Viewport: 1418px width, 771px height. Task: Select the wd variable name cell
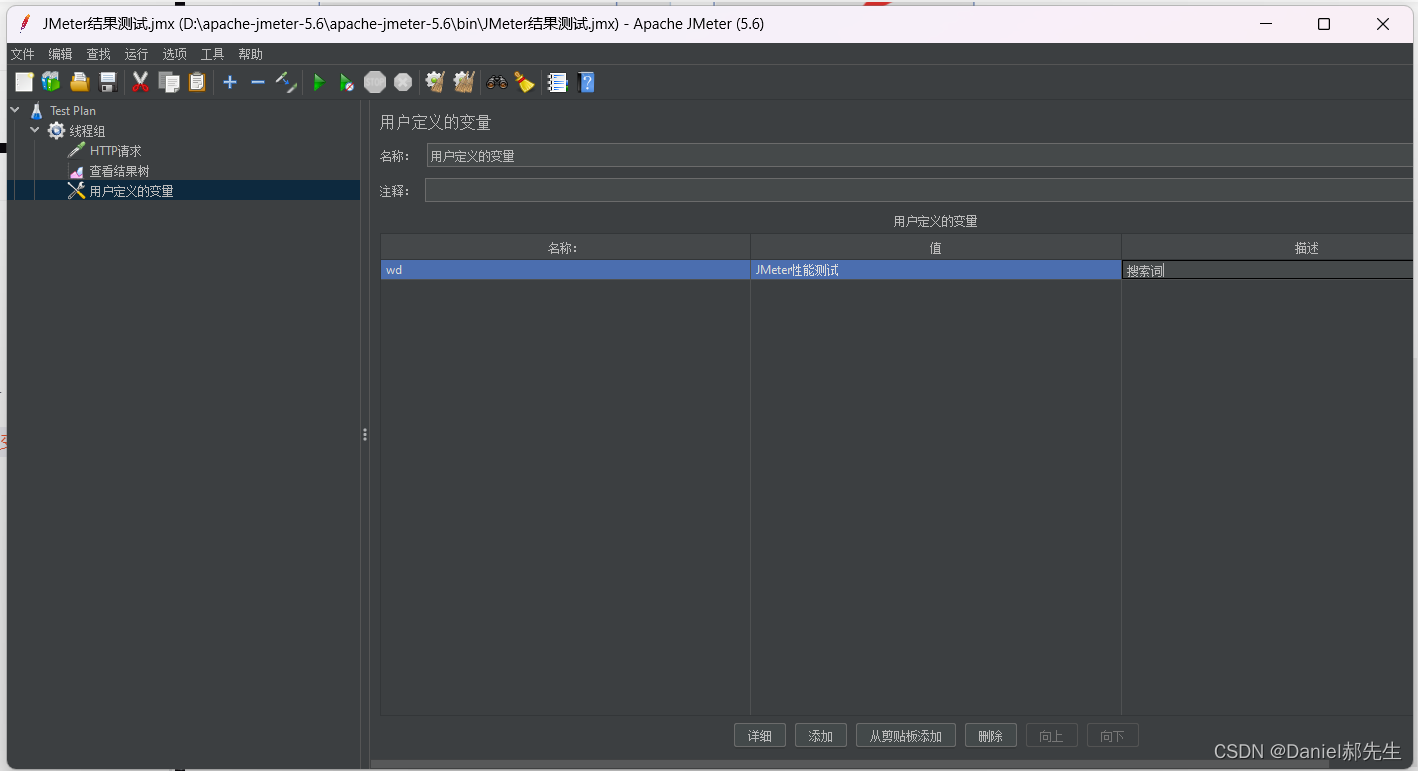tap(565, 270)
